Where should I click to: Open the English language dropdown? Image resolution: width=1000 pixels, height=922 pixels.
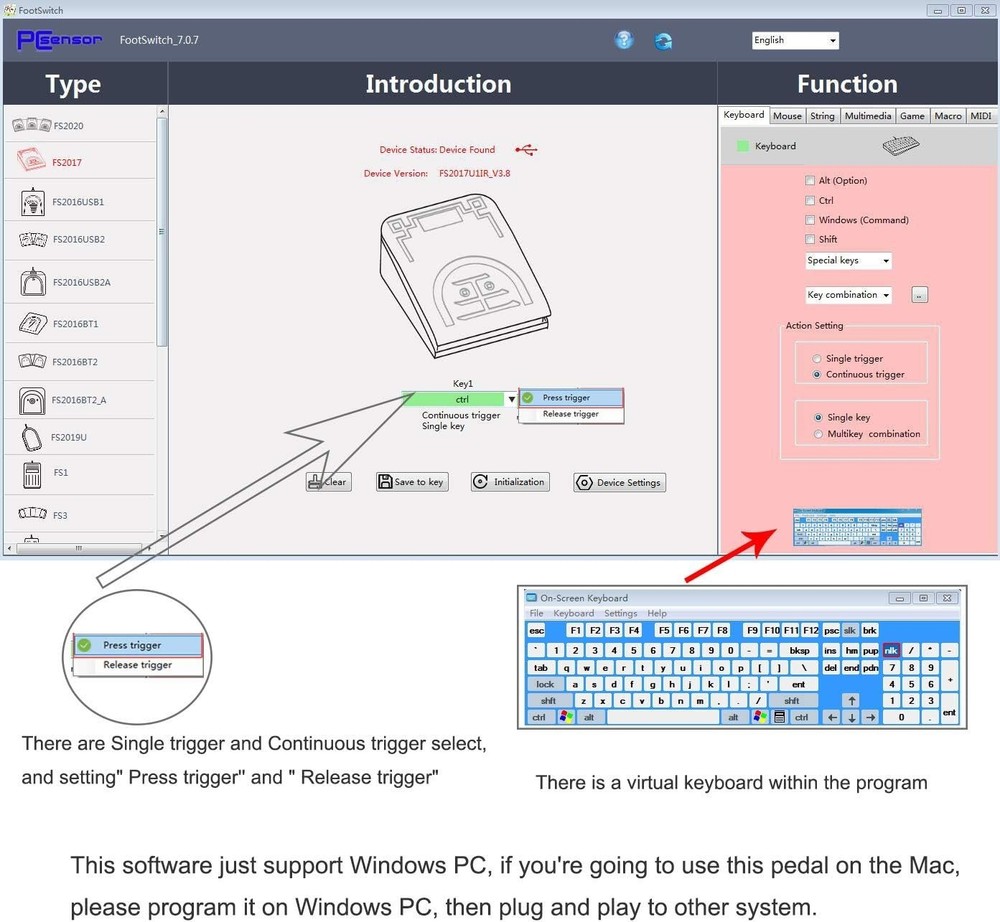pos(795,40)
